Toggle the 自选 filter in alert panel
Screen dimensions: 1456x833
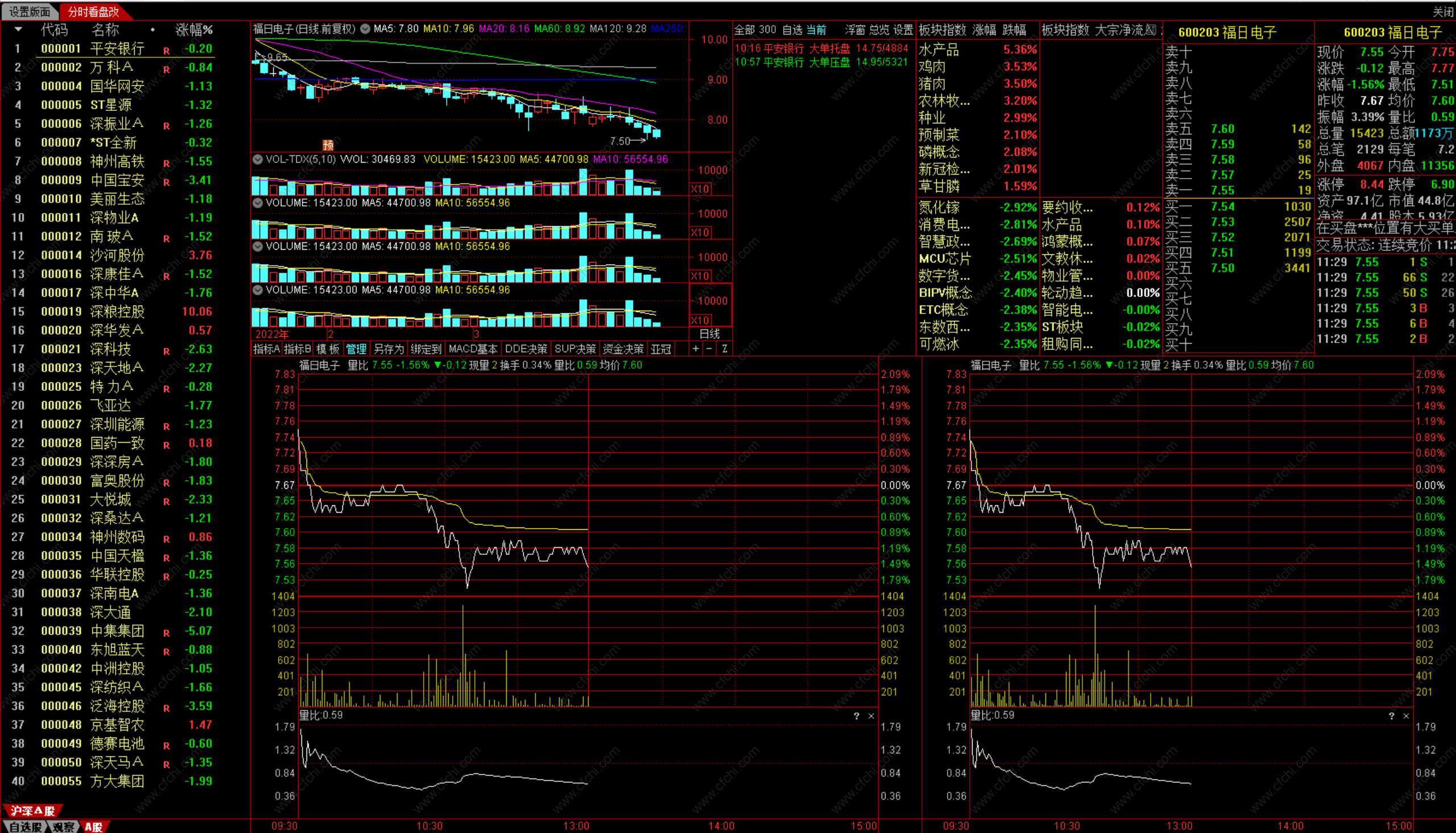[x=792, y=30]
